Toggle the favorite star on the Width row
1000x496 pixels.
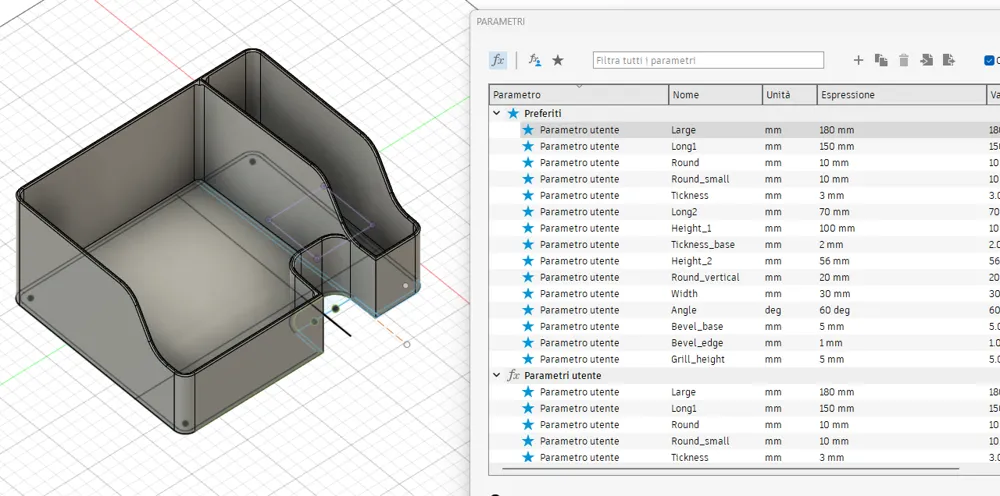coord(528,294)
